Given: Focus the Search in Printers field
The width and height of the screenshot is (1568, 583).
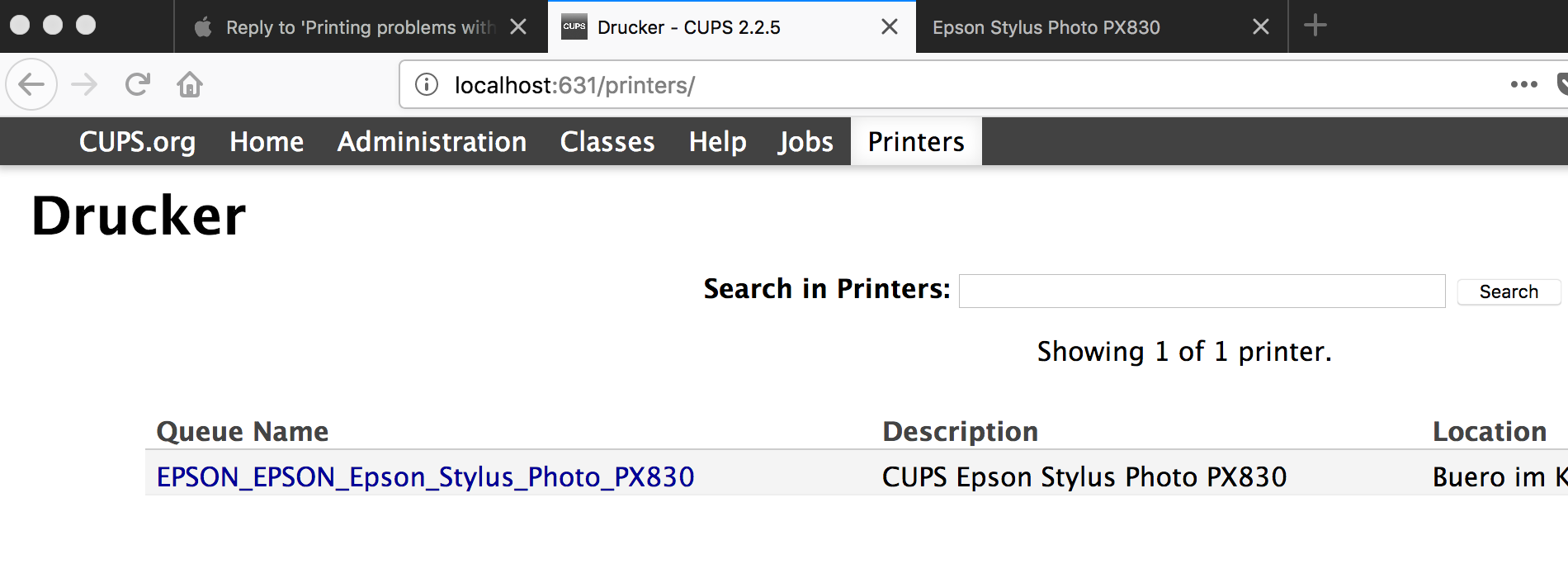Looking at the screenshot, I should pos(1202,291).
